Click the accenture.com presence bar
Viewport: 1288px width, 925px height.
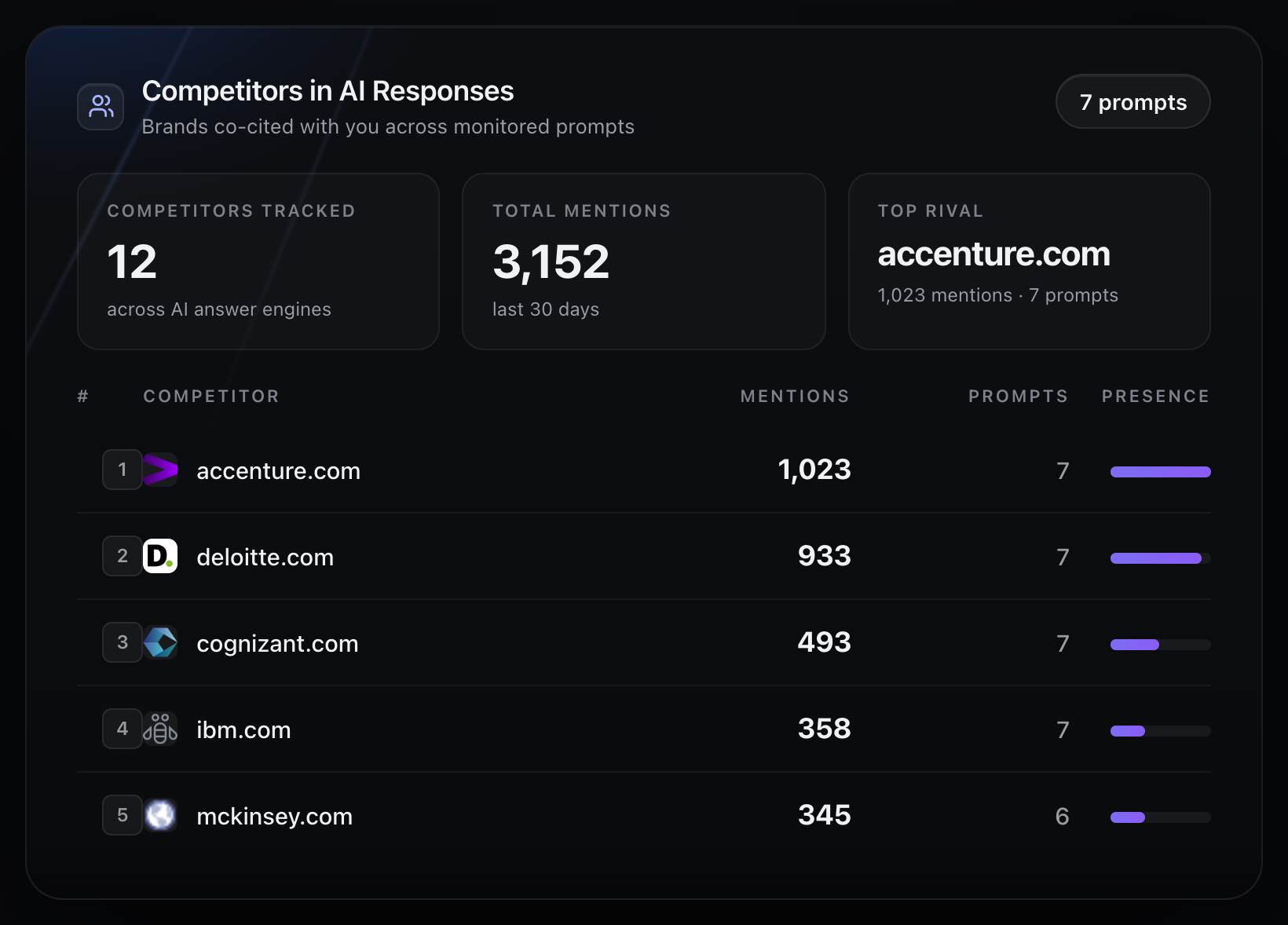pos(1161,472)
